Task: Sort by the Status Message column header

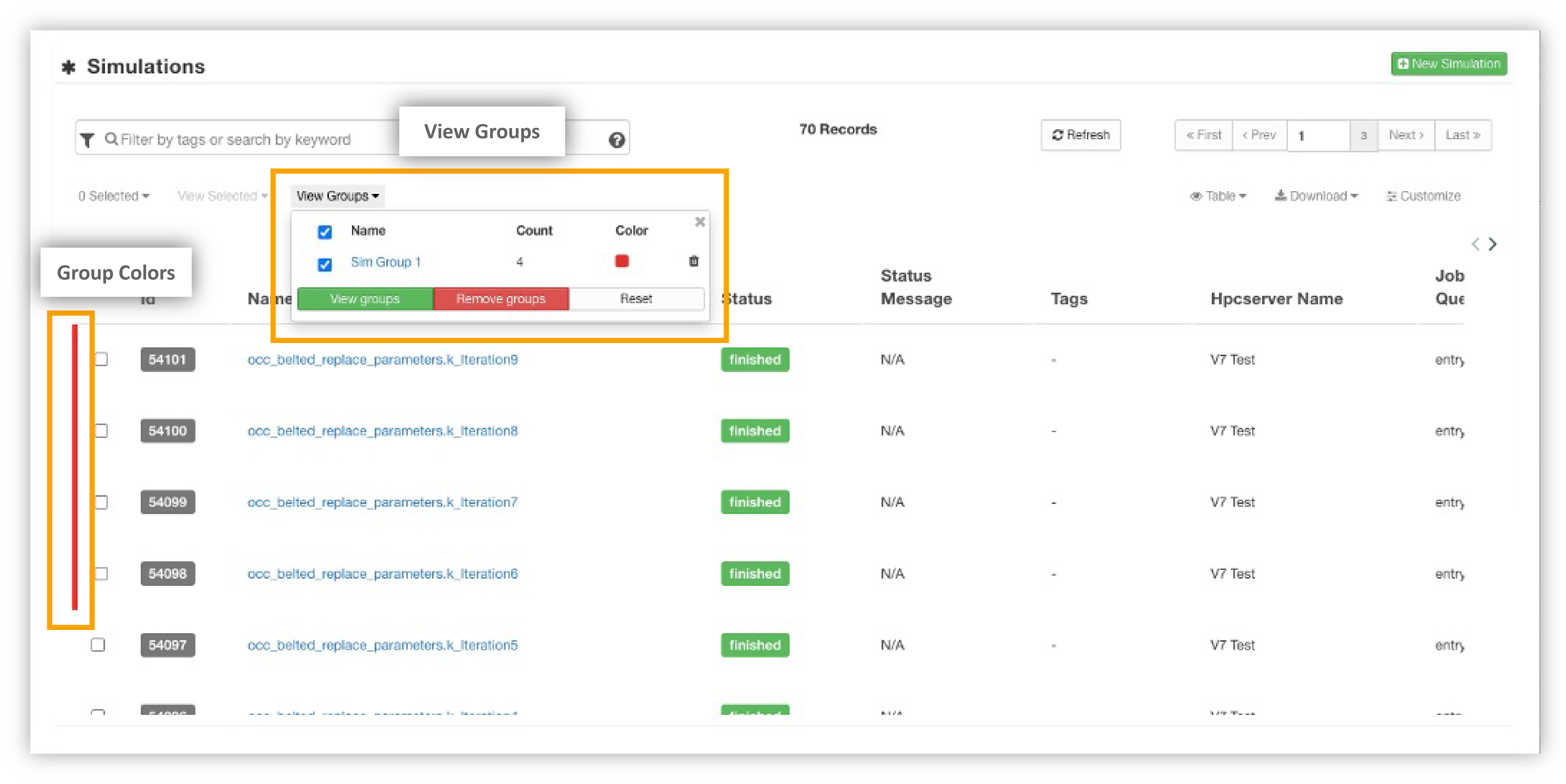Action: [916, 288]
